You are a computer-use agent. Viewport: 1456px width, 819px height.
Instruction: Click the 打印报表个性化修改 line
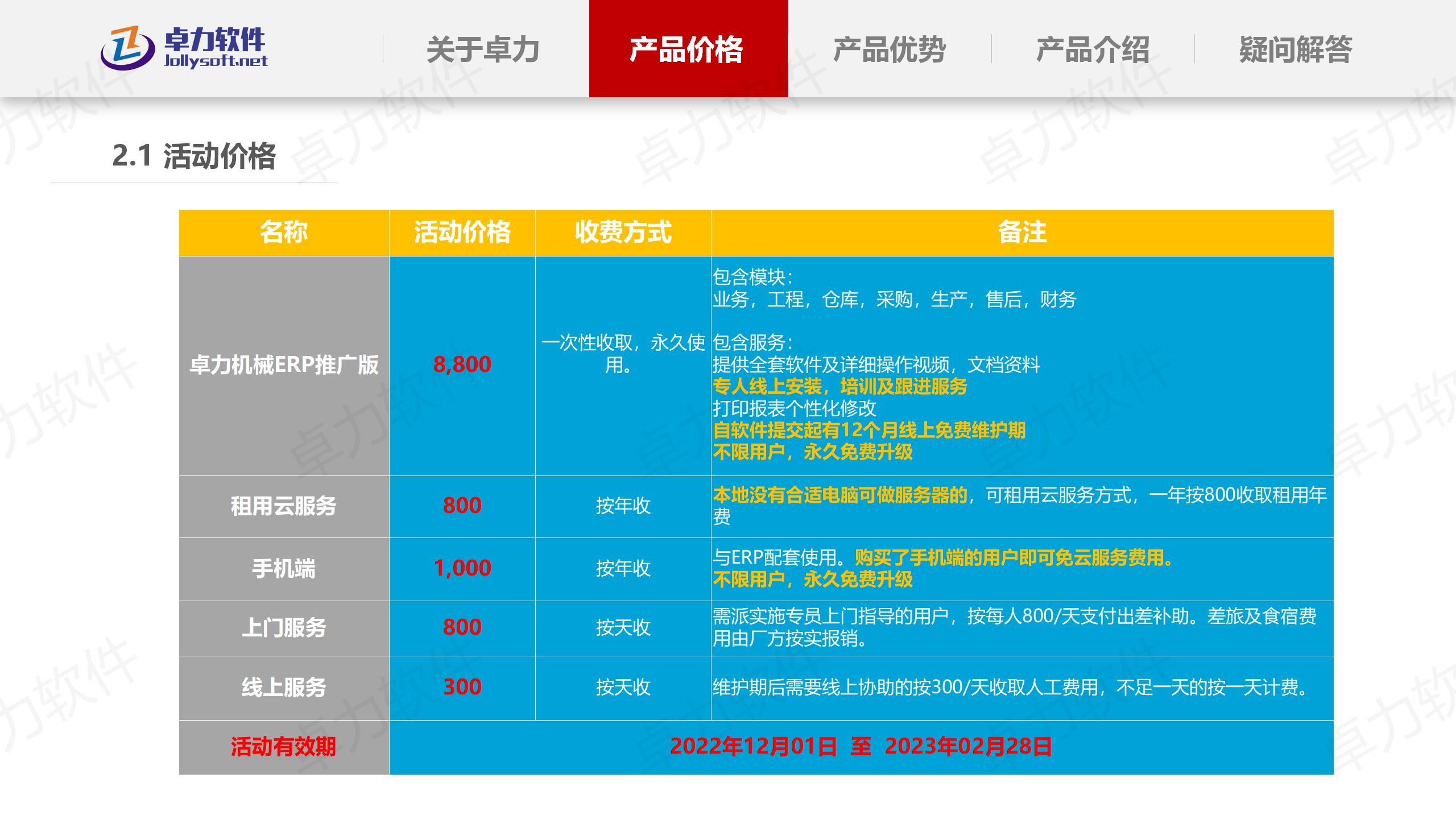tap(795, 408)
